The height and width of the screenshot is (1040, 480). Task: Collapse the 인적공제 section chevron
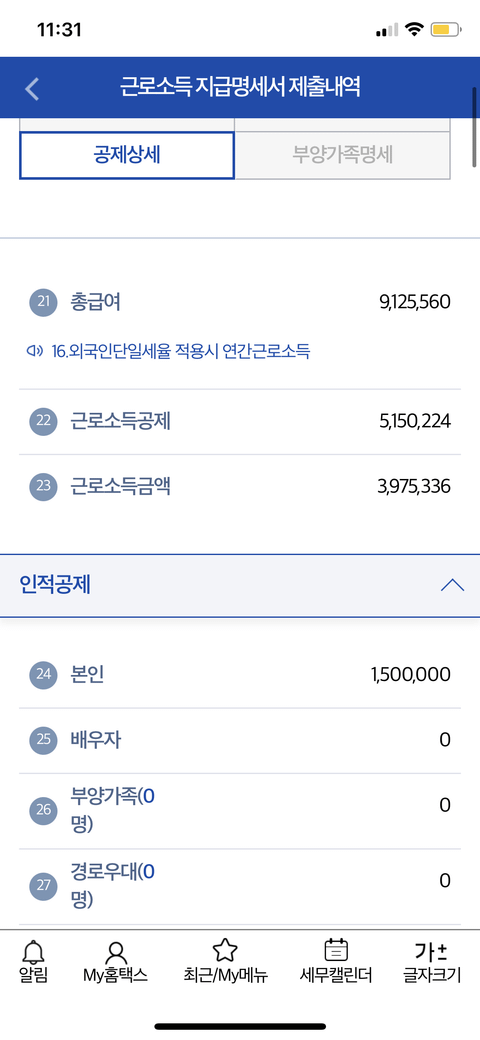[452, 585]
